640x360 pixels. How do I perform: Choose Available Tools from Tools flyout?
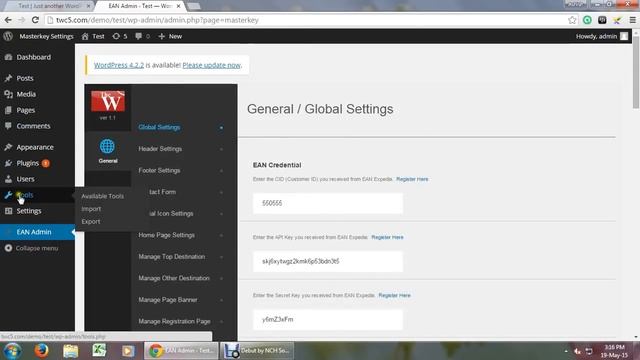pyautogui.click(x=102, y=196)
